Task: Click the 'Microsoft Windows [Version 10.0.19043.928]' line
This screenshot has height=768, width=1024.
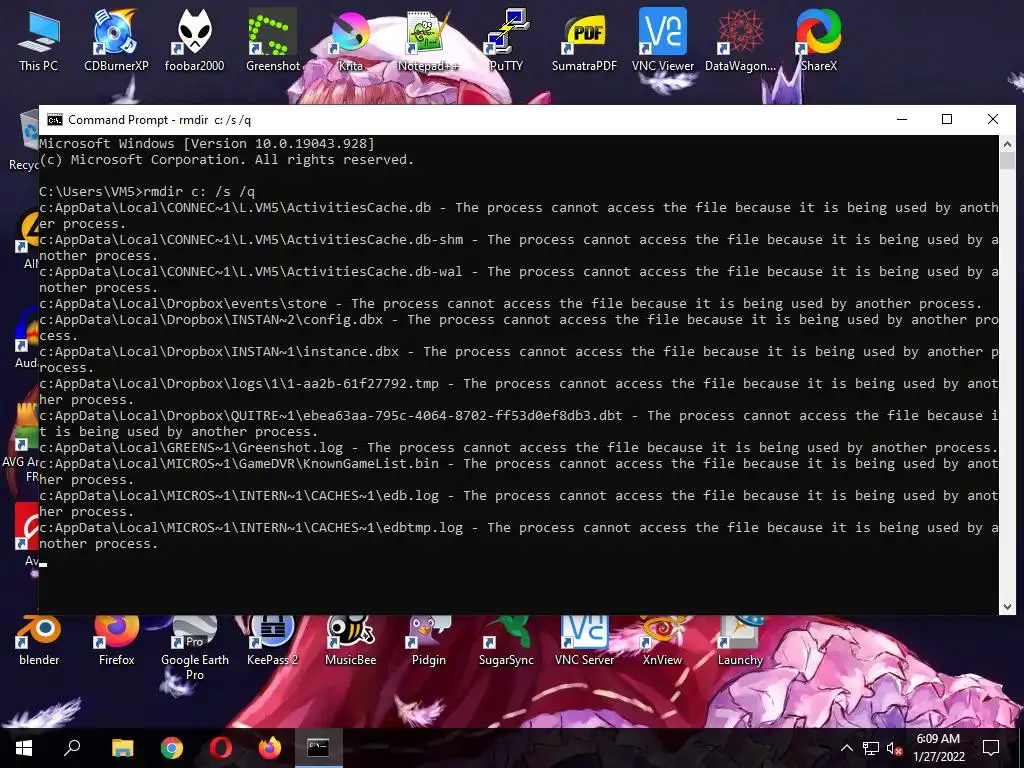Action: [x=207, y=144]
